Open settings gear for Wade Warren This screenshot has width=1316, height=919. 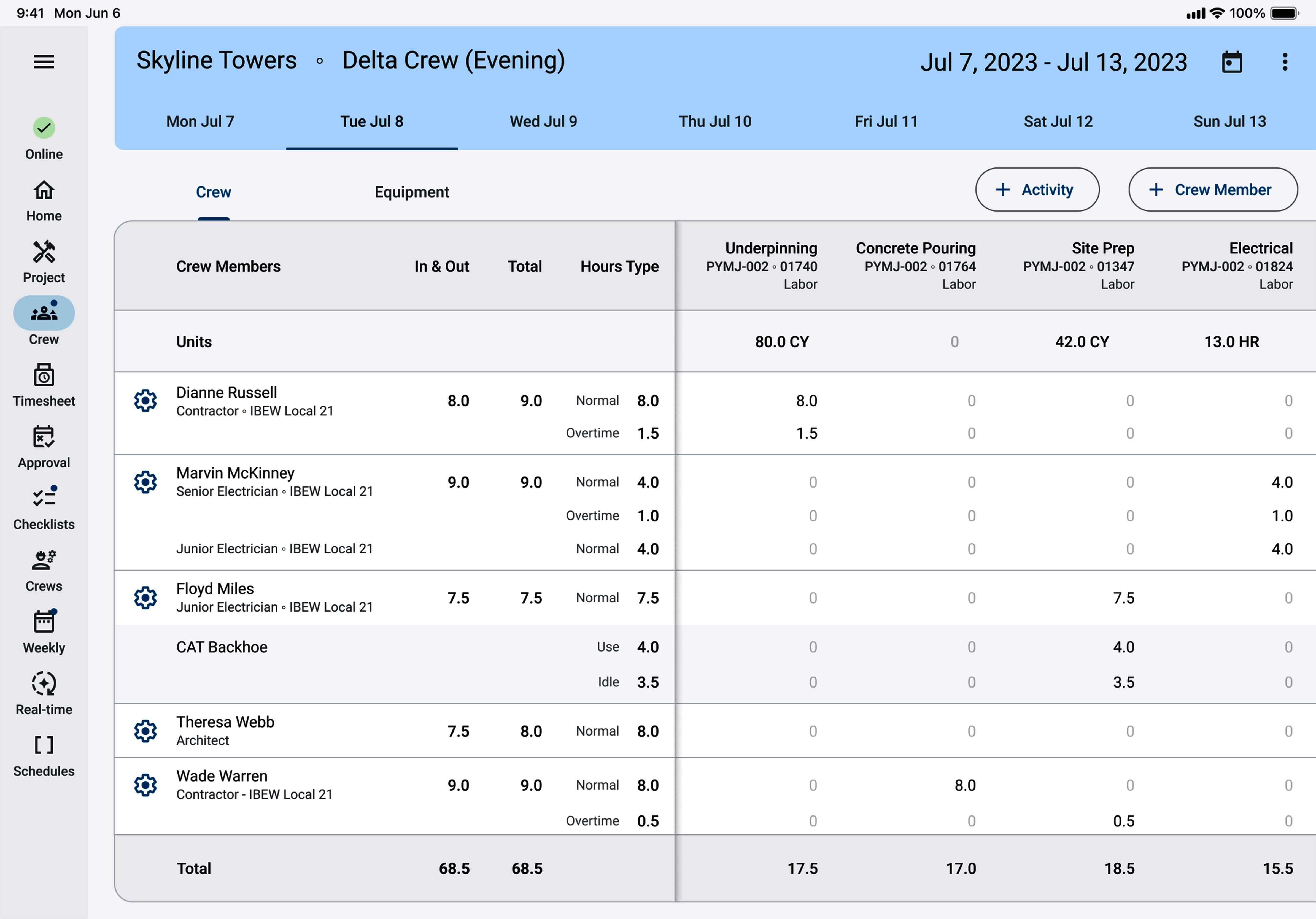pos(145,785)
